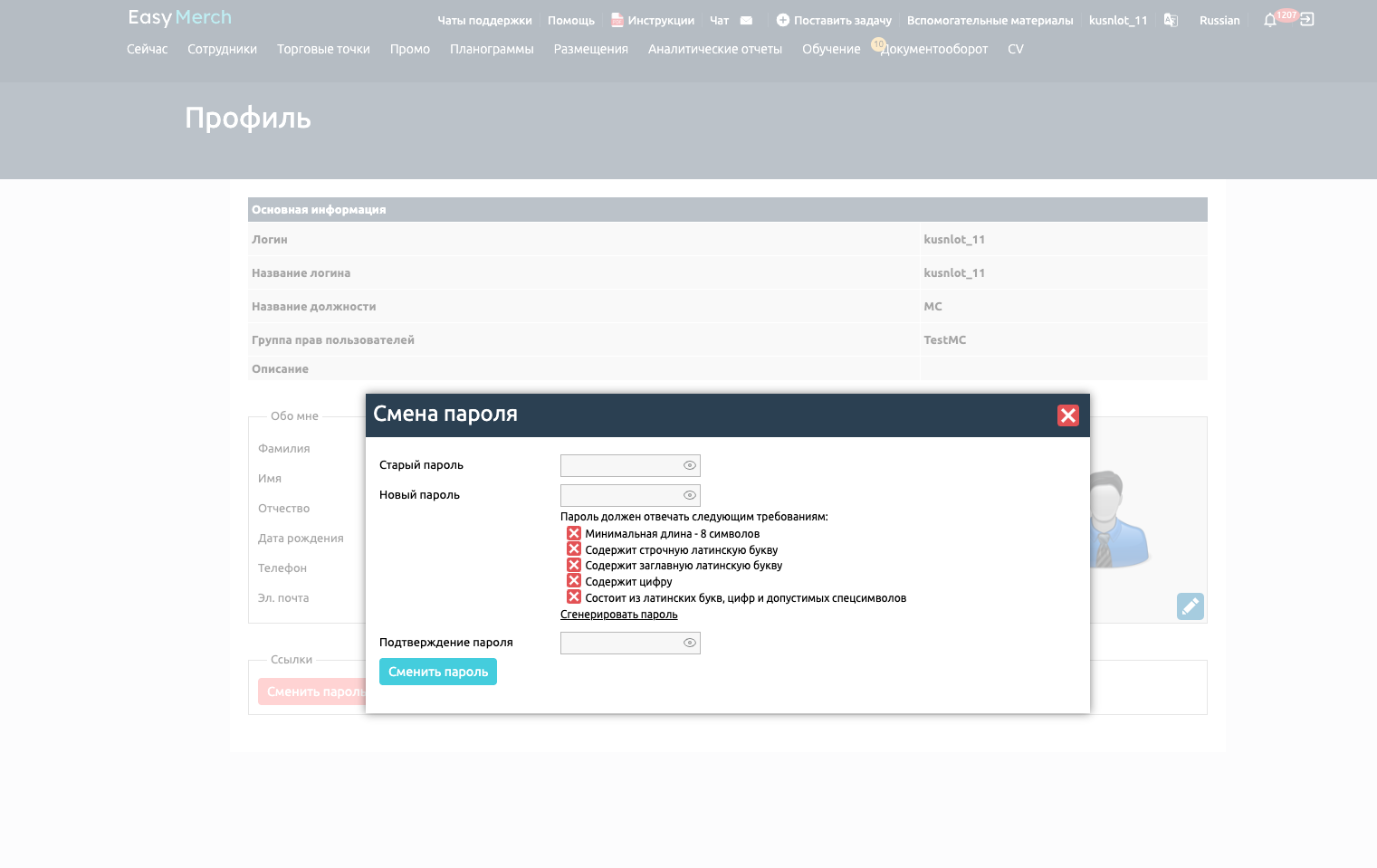Open the Сотрудники menu item
1377x868 pixels.
(x=222, y=49)
